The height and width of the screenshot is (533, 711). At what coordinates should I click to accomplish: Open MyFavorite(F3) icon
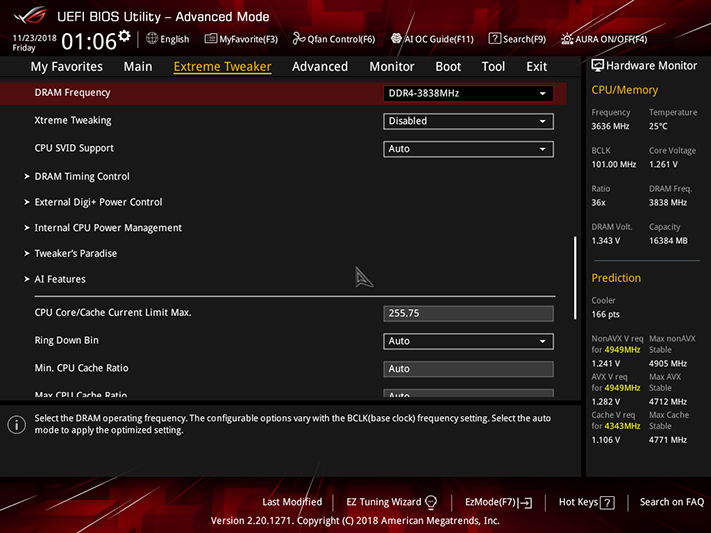pyautogui.click(x=210, y=39)
